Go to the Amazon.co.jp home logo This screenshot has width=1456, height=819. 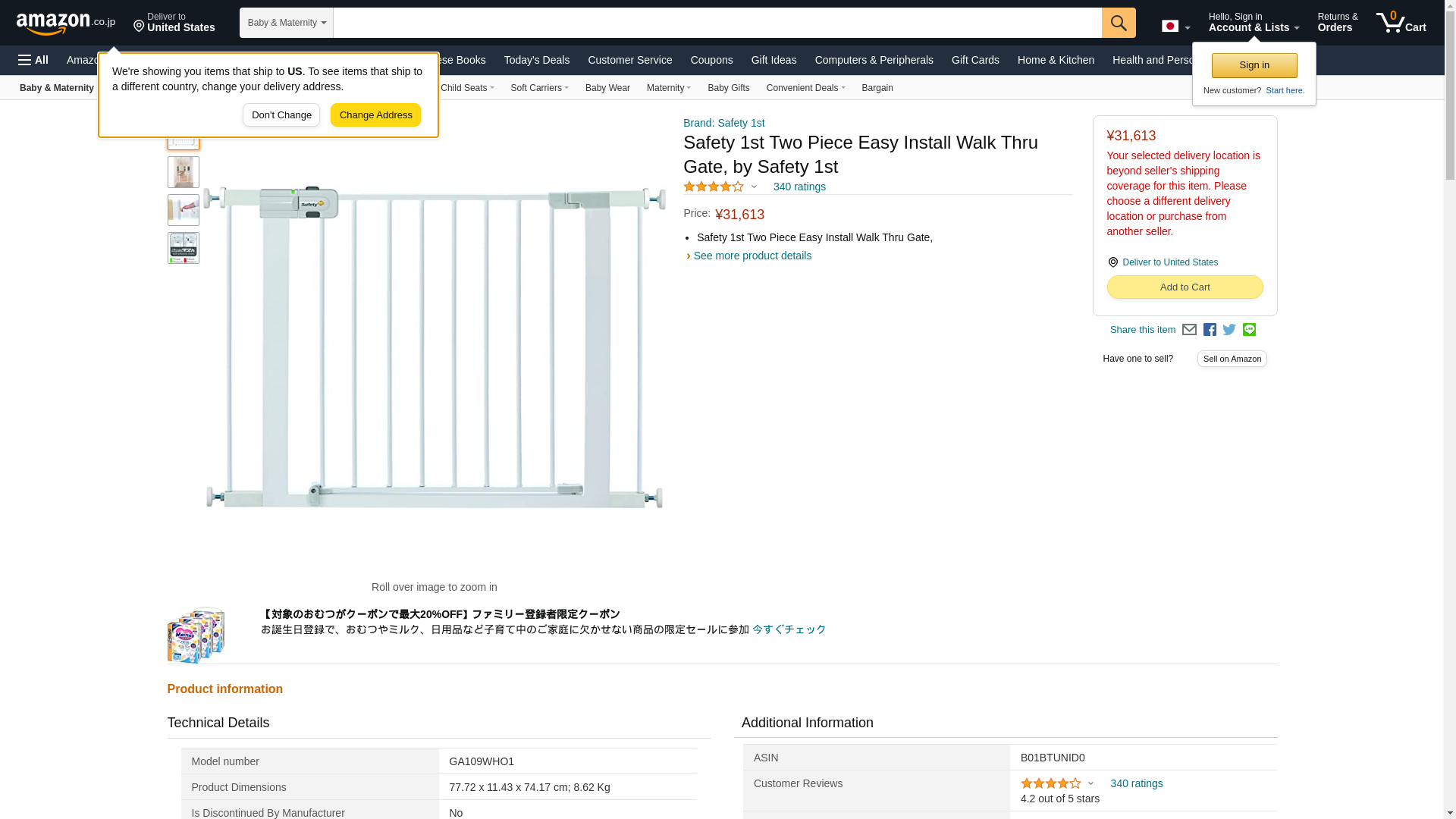[66, 23]
